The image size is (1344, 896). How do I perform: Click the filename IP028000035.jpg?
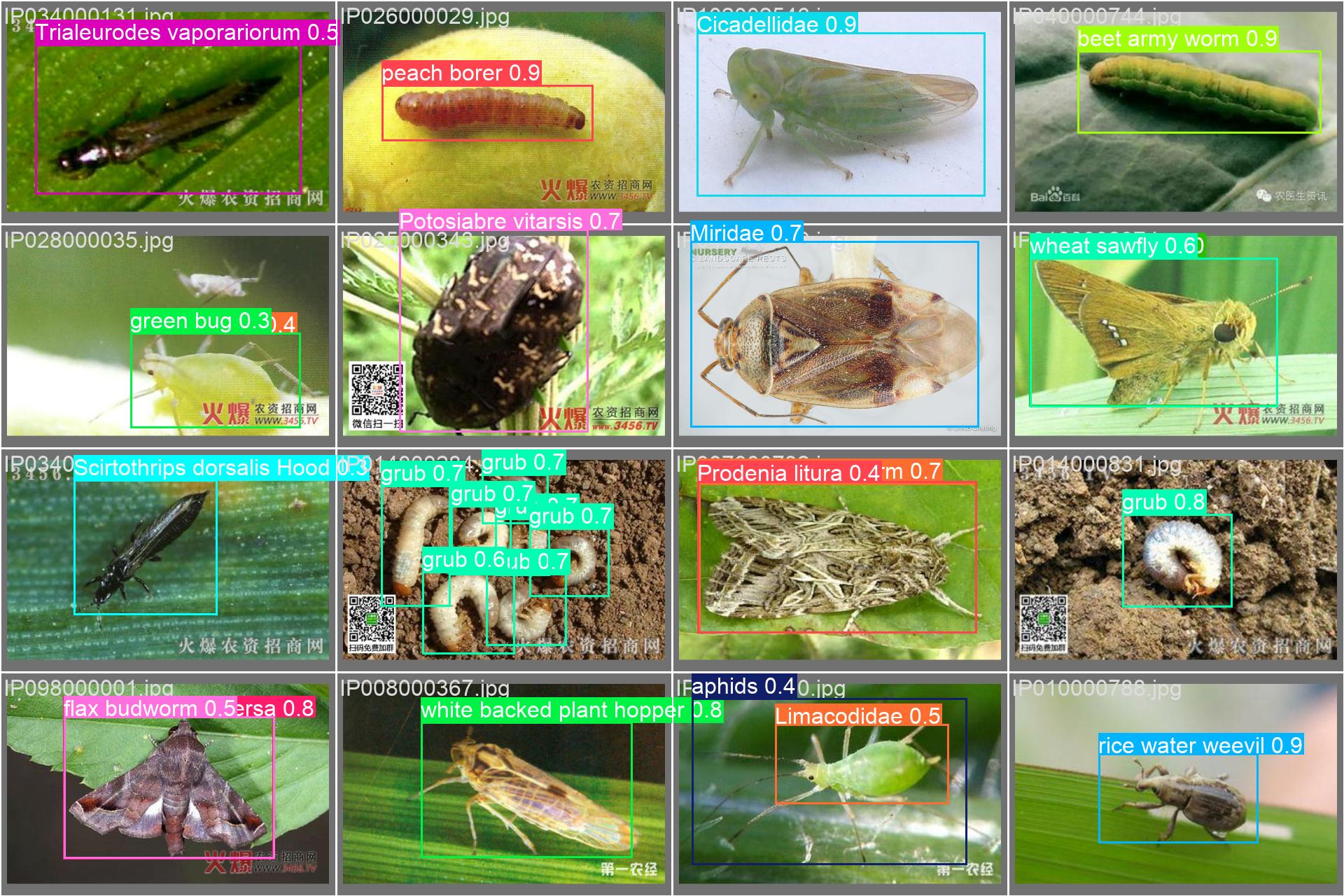(89, 240)
